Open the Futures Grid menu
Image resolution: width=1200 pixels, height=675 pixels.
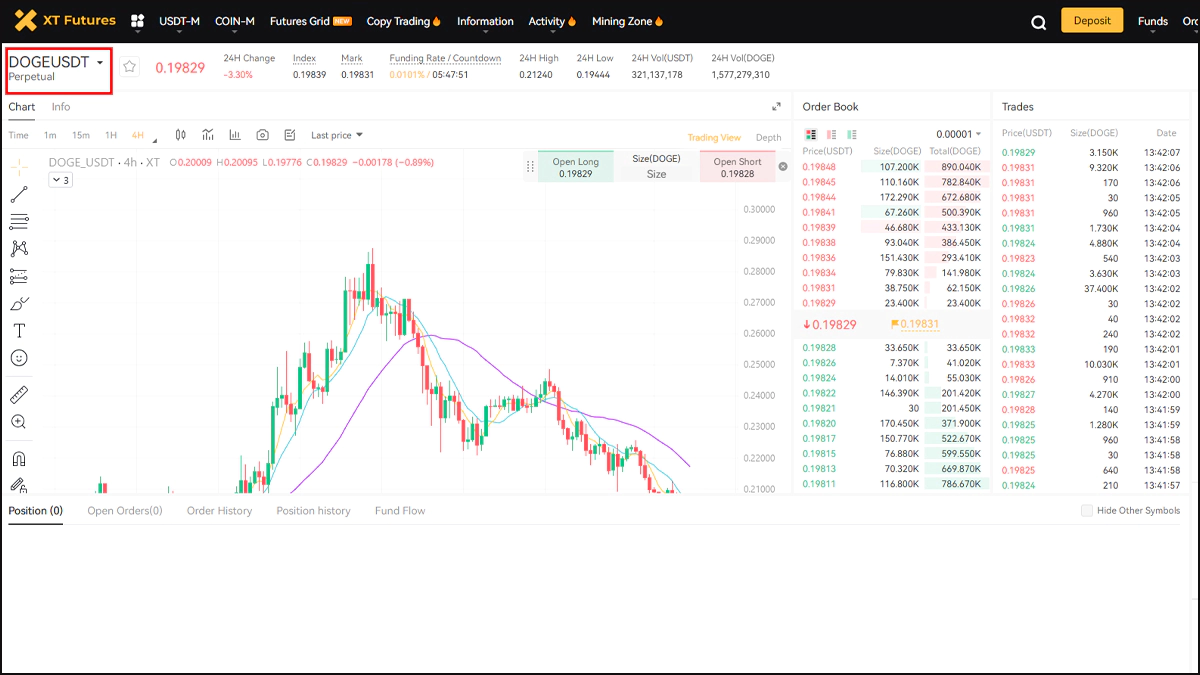[310, 21]
